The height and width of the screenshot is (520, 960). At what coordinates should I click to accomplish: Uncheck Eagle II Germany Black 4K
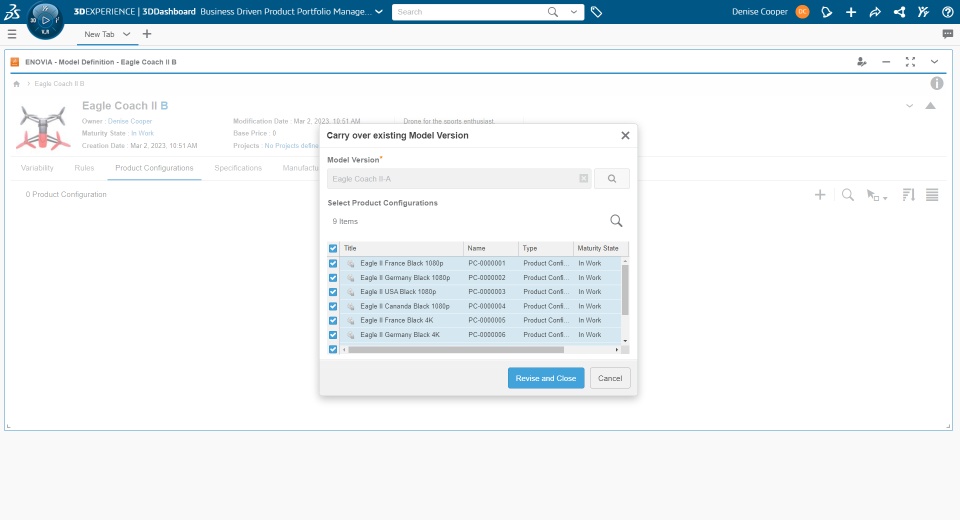pos(333,335)
